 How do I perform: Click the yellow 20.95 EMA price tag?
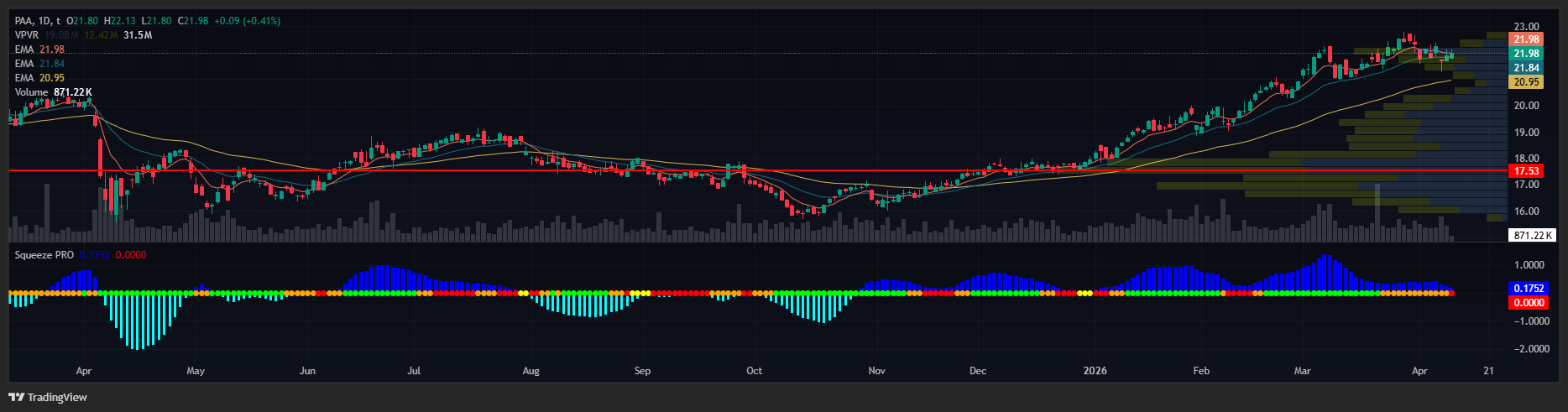(1525, 82)
